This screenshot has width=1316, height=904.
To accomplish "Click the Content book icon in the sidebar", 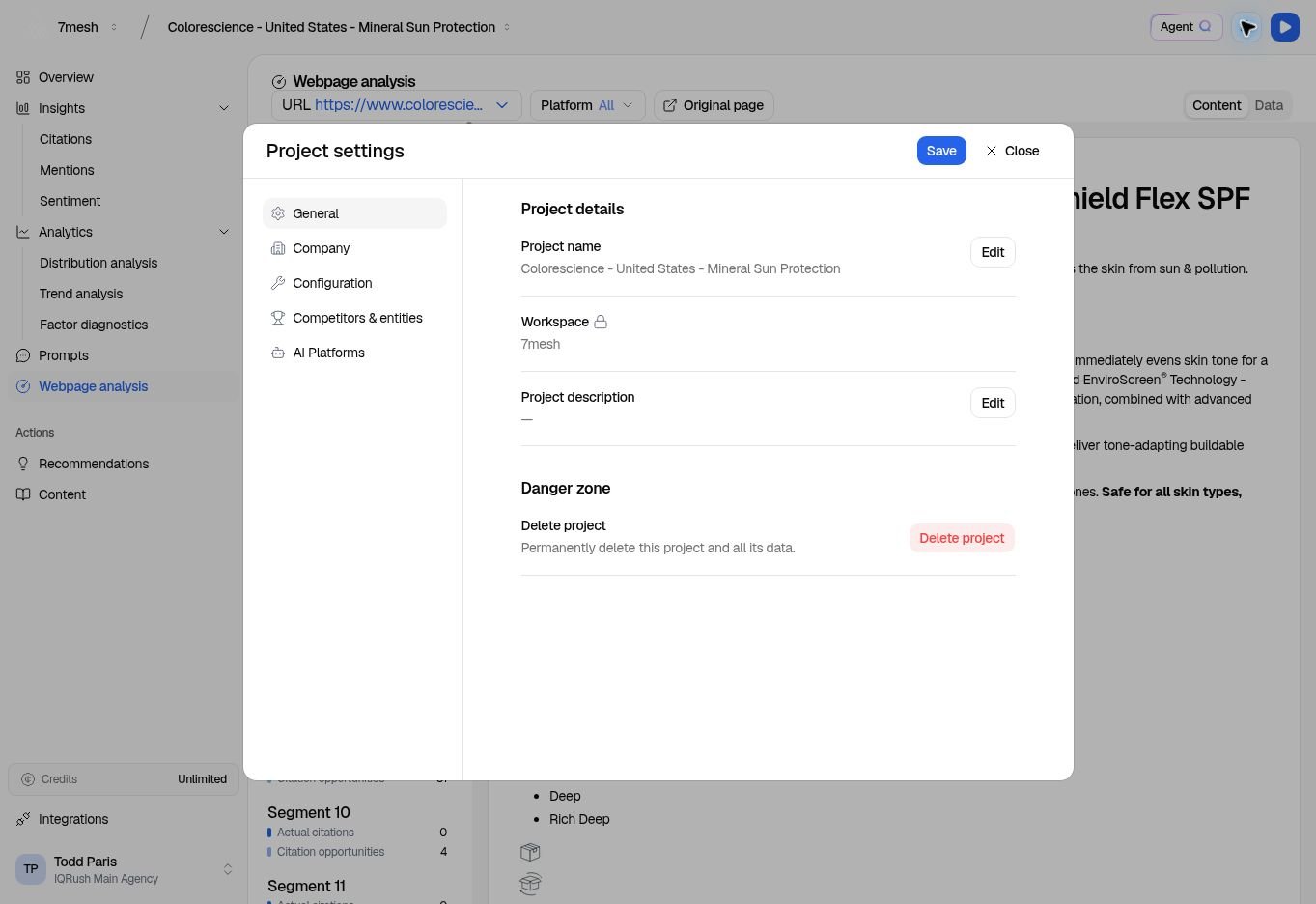I will pyautogui.click(x=23, y=494).
